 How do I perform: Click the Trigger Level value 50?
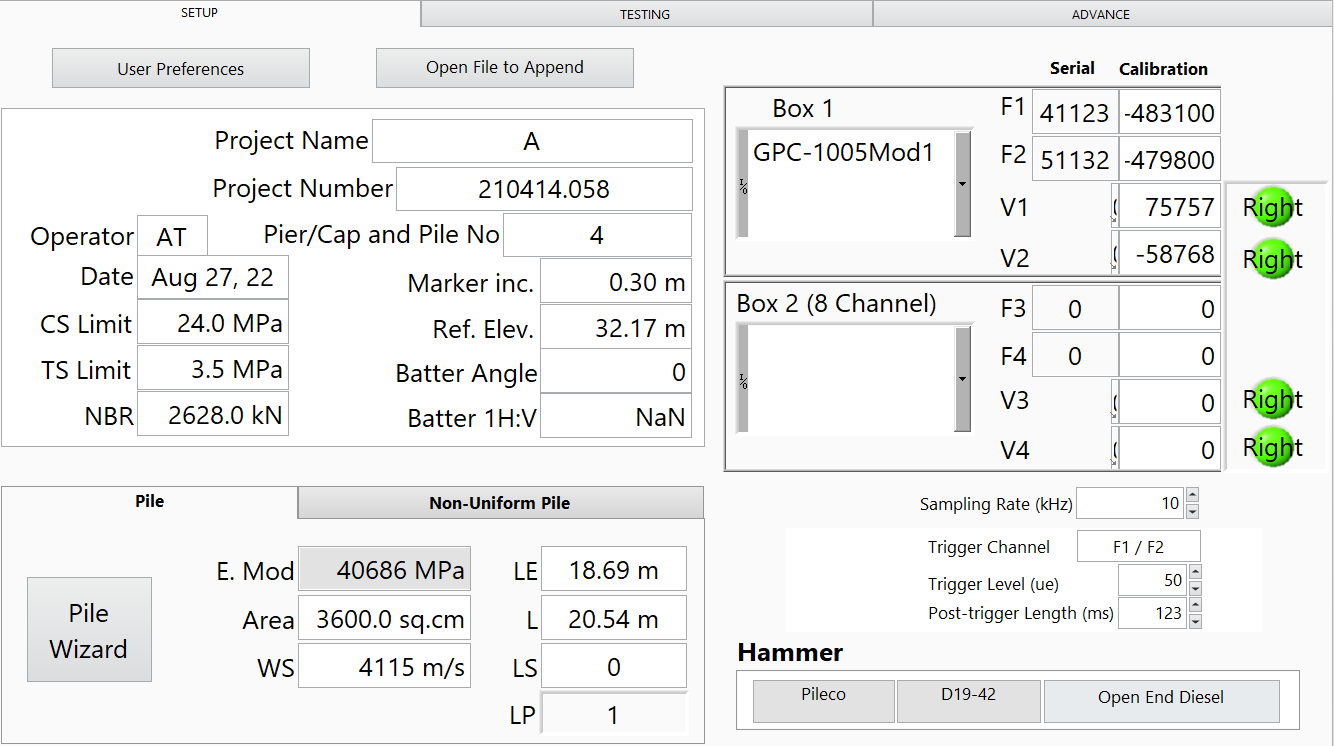click(x=1152, y=580)
